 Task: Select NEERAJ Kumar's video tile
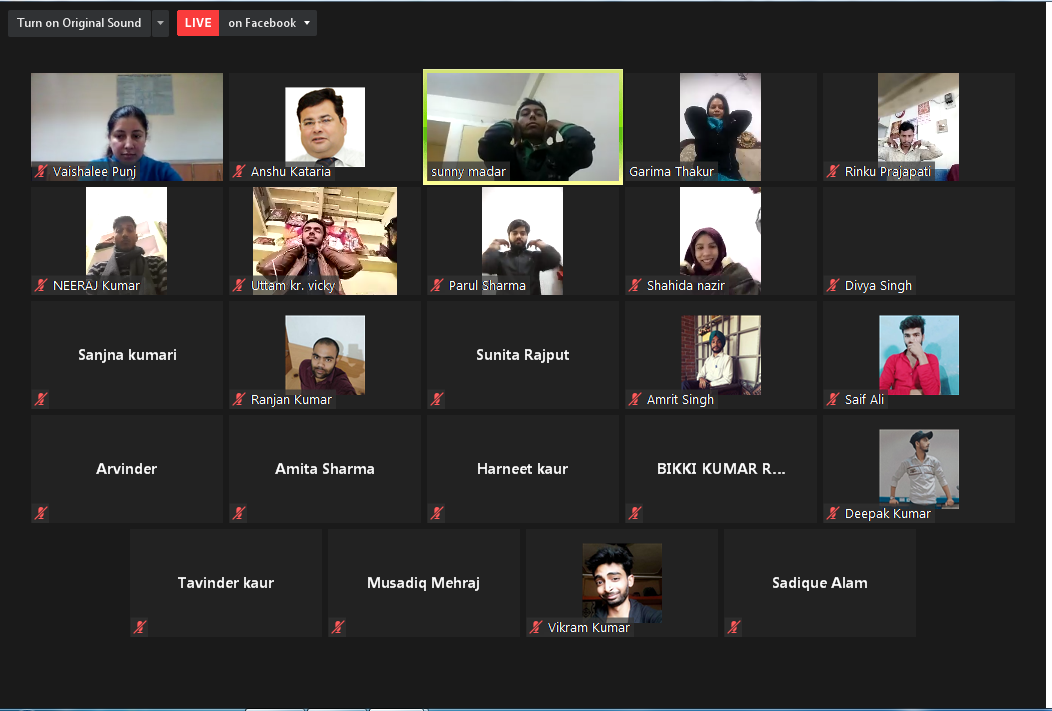click(x=126, y=241)
